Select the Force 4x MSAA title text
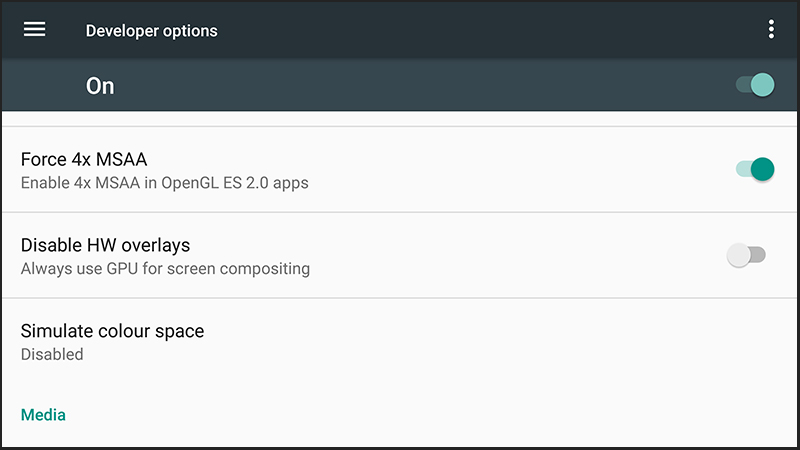This screenshot has width=800, height=450. (84, 159)
